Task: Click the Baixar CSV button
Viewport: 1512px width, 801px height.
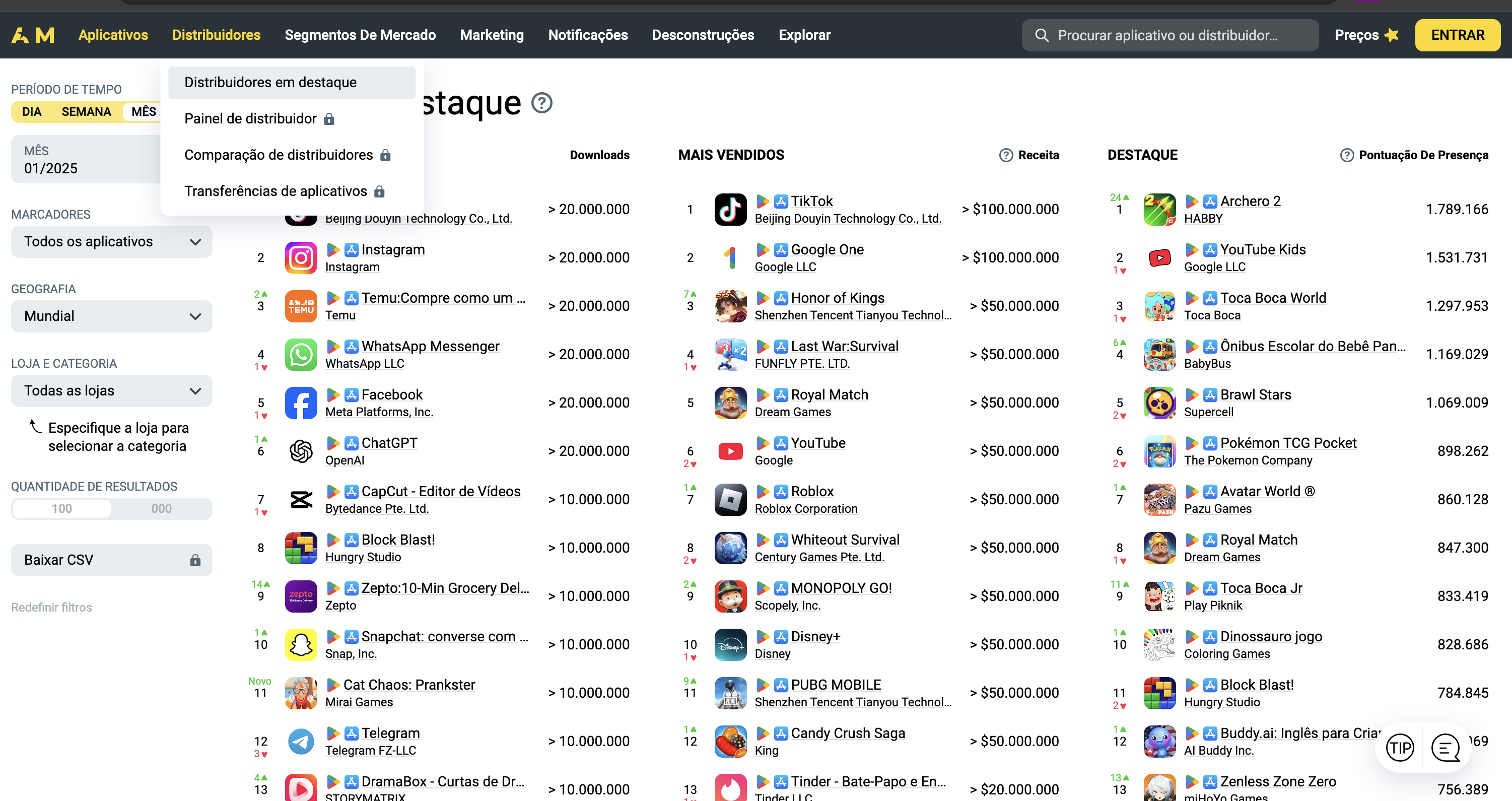Action: [111, 560]
